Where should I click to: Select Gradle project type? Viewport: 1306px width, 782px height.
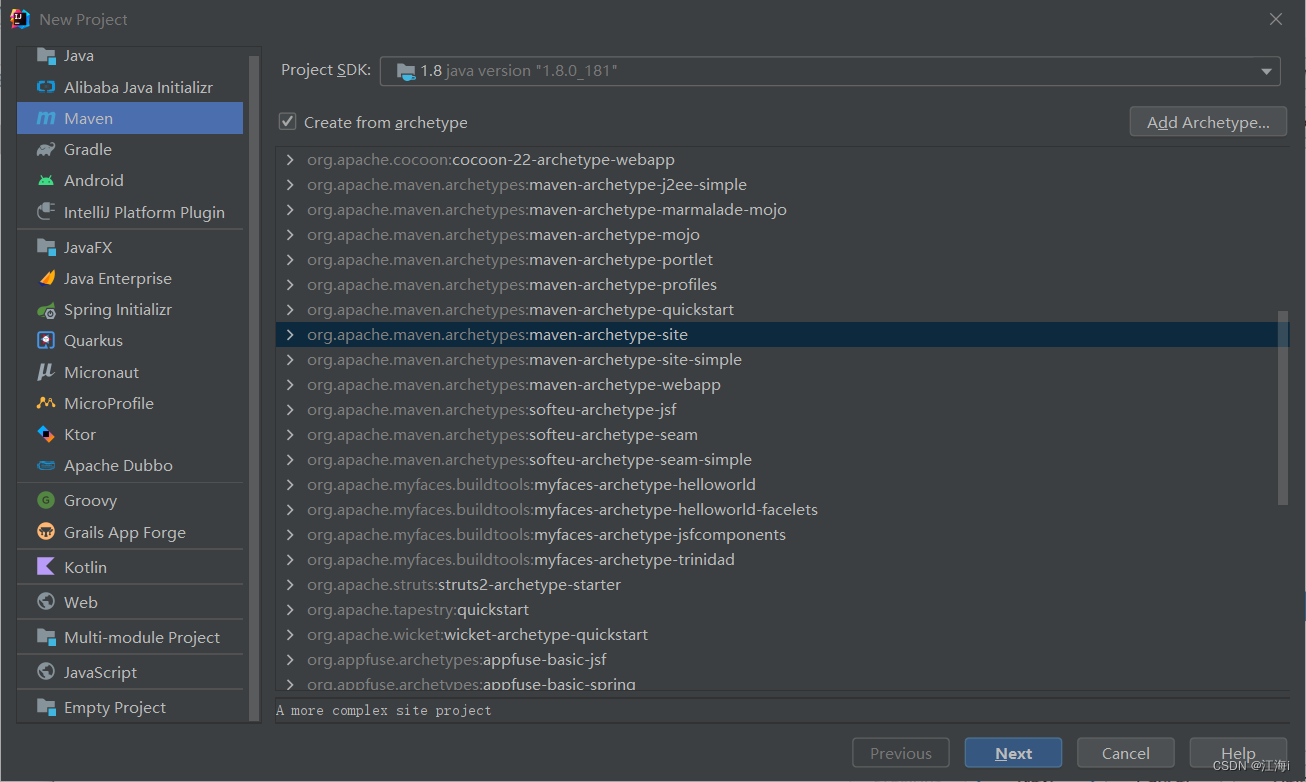click(130, 149)
